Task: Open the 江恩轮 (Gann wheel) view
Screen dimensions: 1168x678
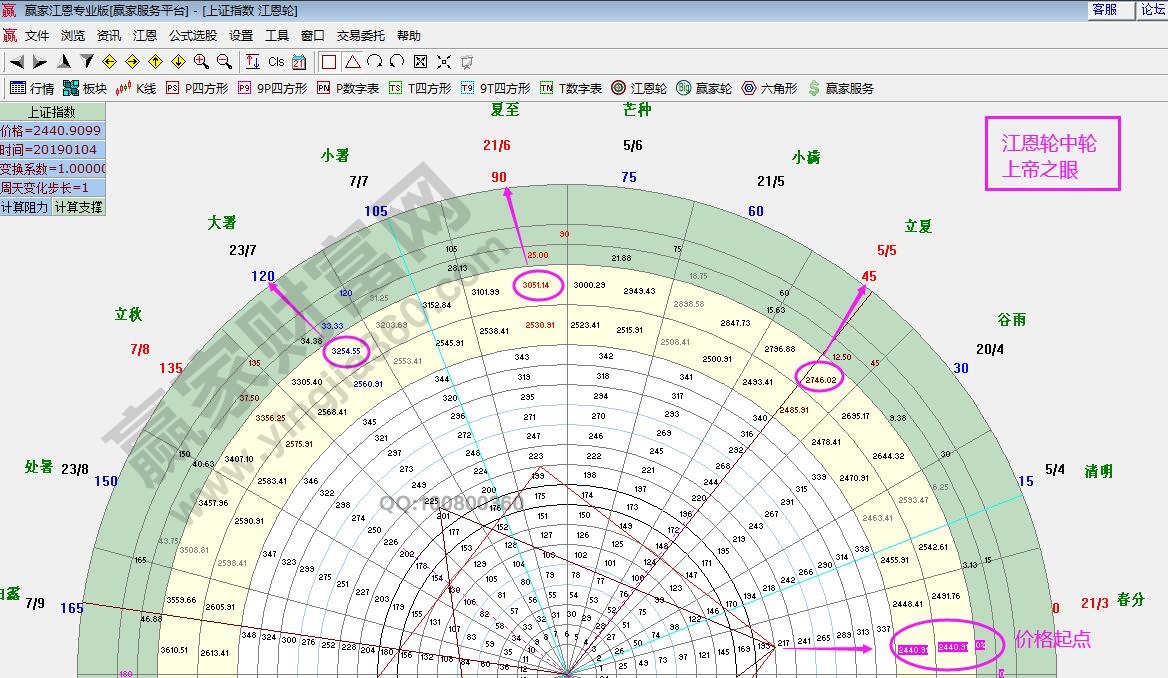Action: 639,88
